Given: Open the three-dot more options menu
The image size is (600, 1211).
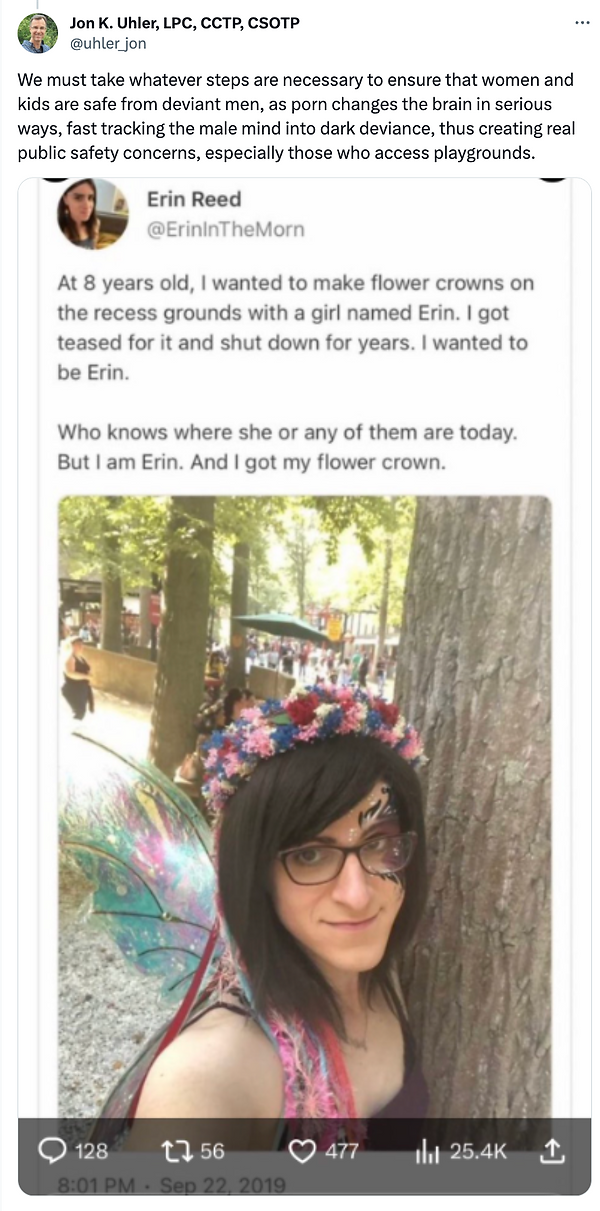Looking at the screenshot, I should [x=582, y=22].
